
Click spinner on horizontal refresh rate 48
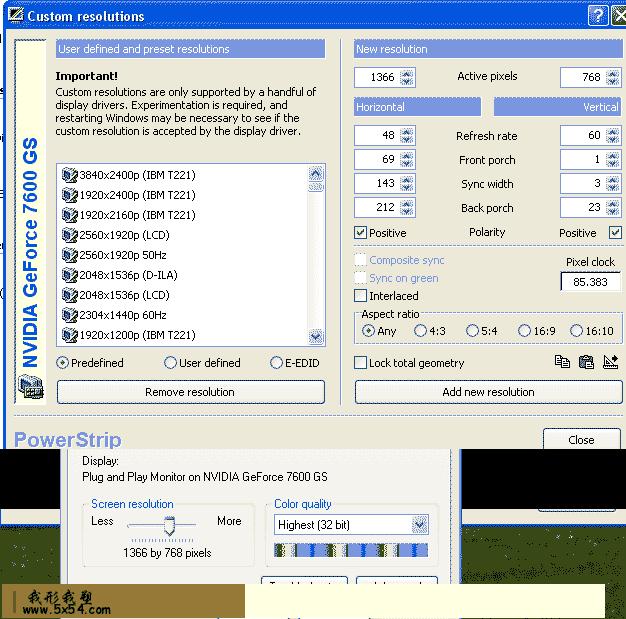[x=407, y=136]
